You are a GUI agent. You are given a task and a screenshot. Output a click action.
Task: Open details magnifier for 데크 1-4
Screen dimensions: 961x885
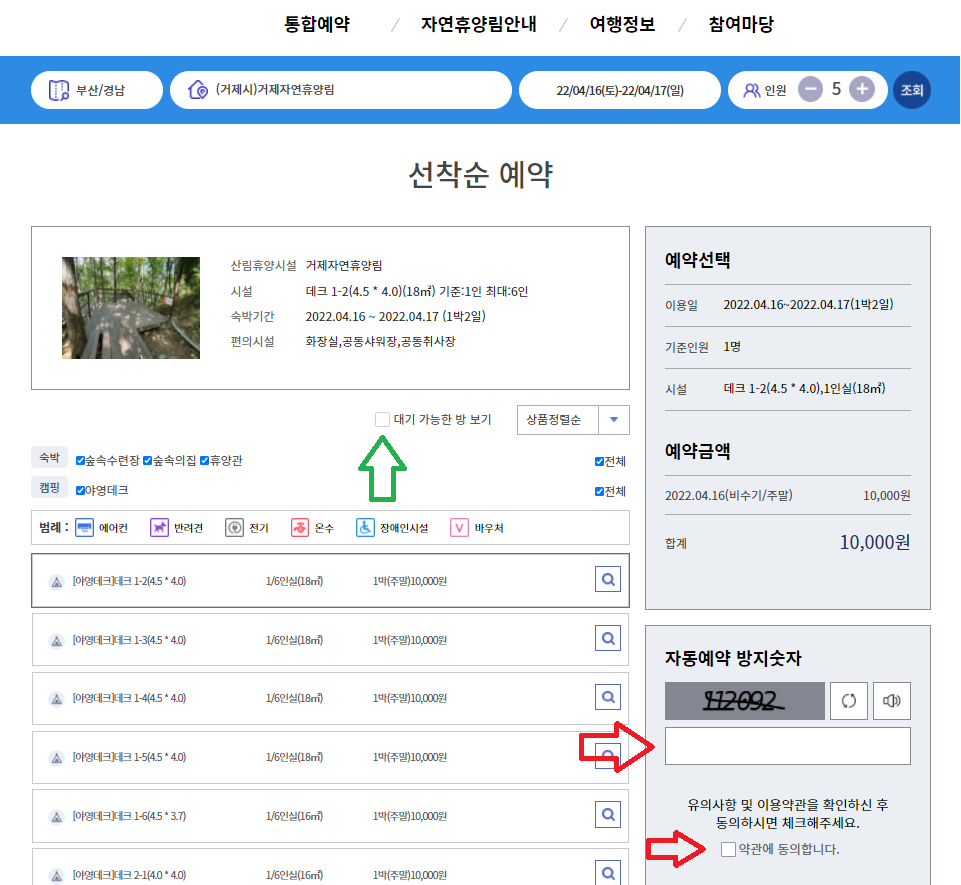[x=608, y=697]
